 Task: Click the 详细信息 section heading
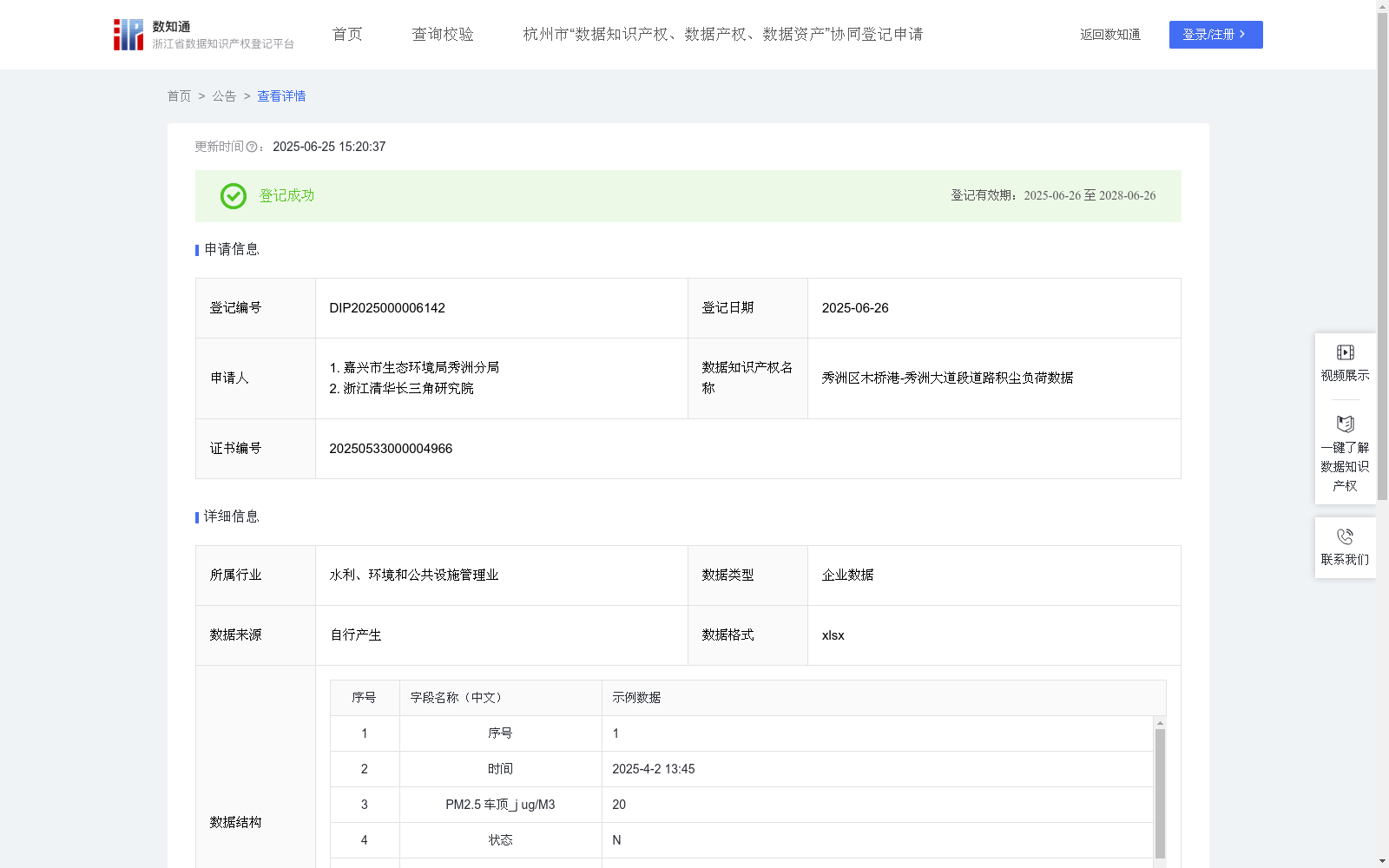click(x=231, y=517)
